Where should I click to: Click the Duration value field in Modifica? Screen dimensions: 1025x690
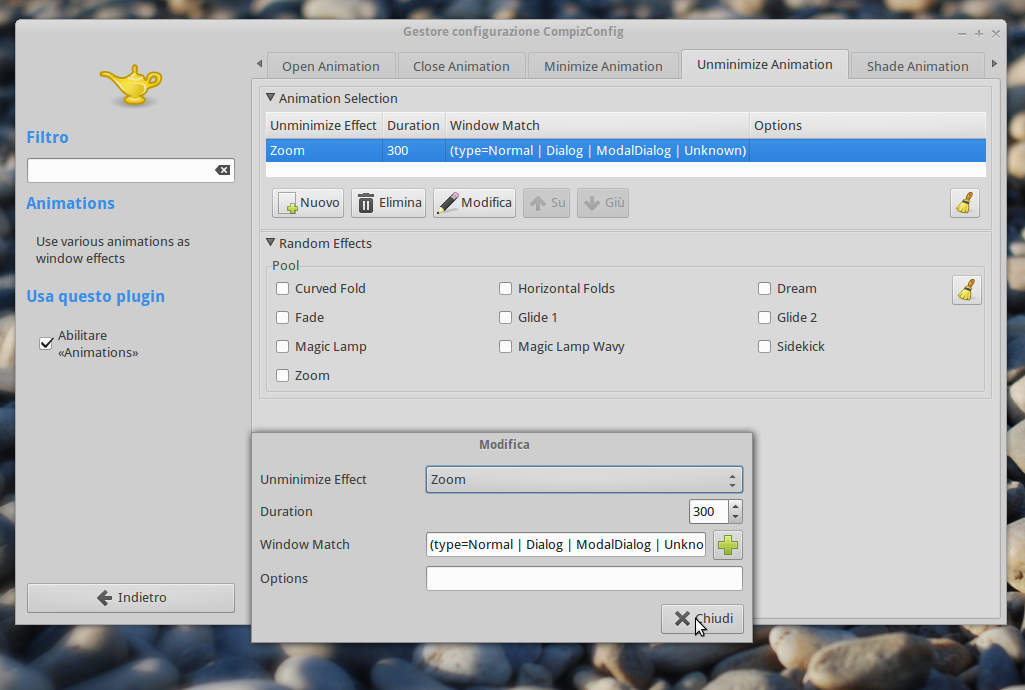pos(709,512)
